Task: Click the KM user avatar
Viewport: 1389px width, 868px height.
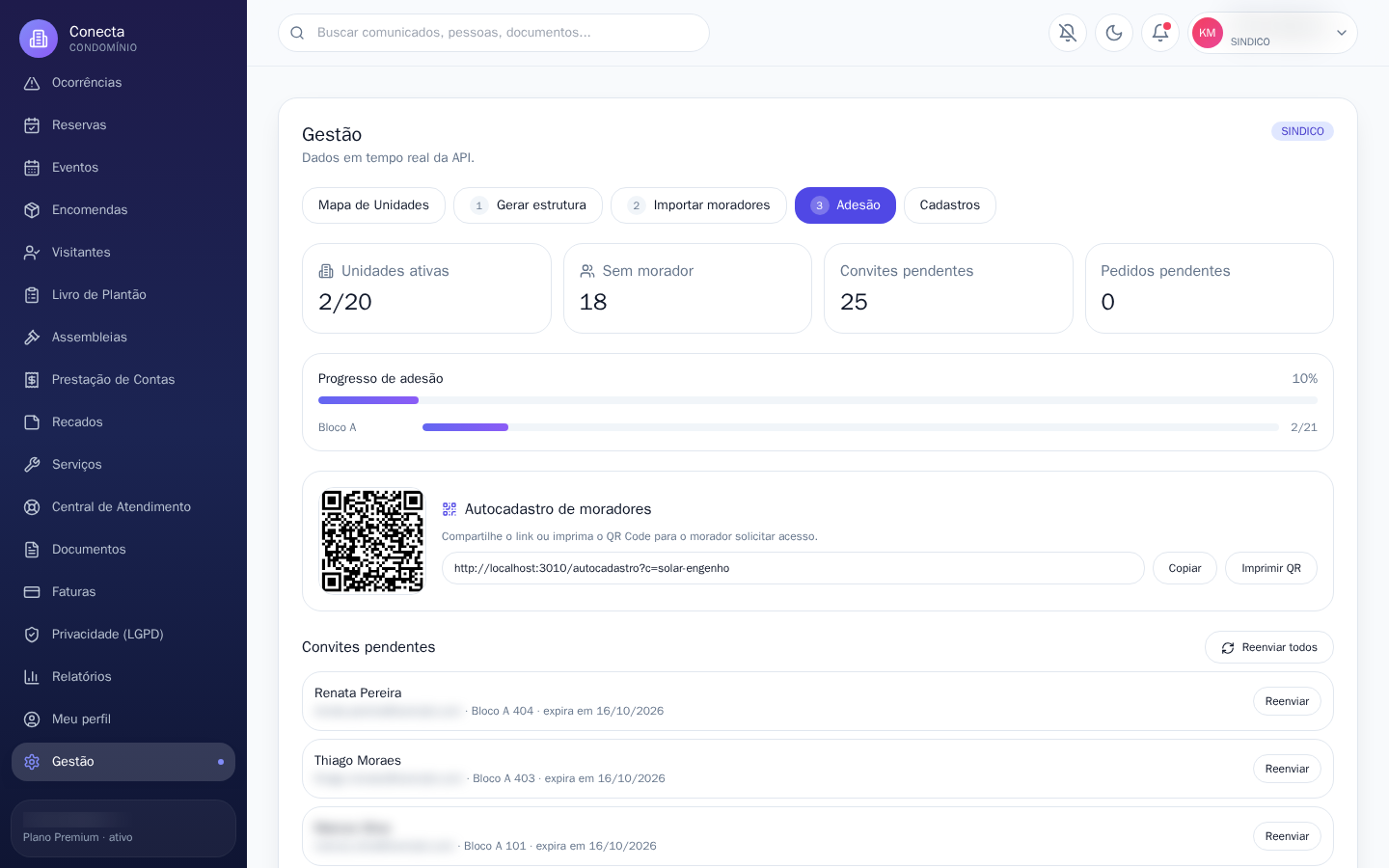Action: coord(1208,33)
